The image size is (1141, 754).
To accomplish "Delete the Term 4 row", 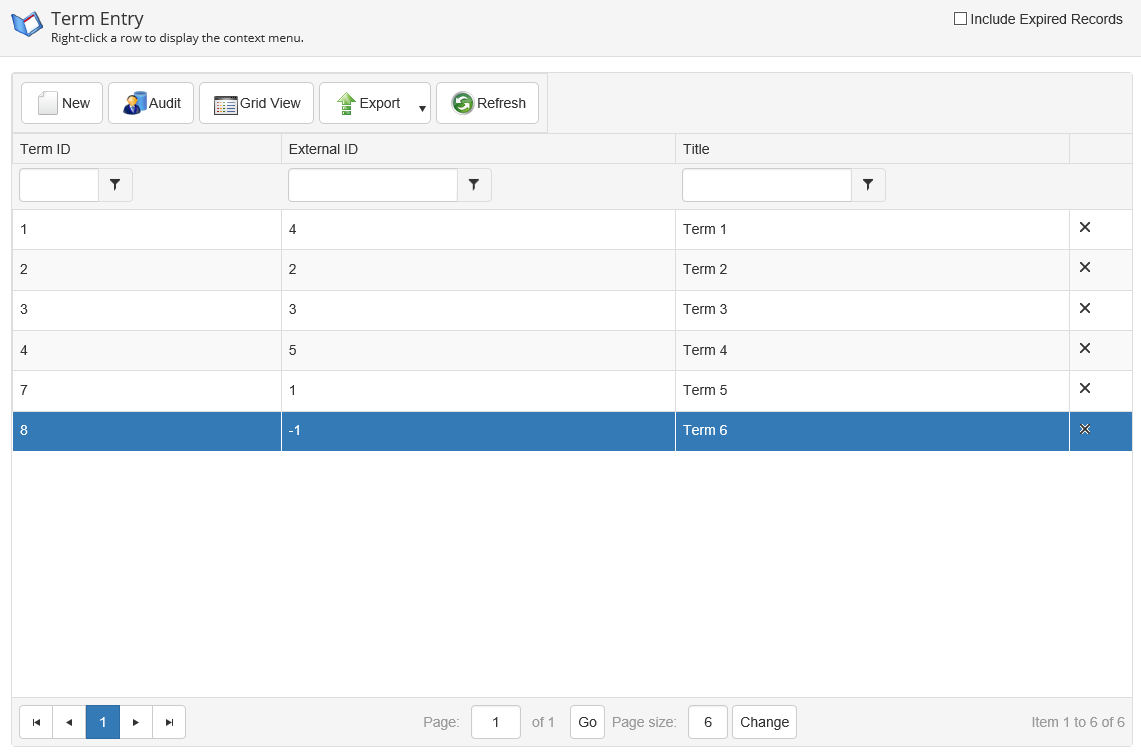I will click(x=1085, y=349).
